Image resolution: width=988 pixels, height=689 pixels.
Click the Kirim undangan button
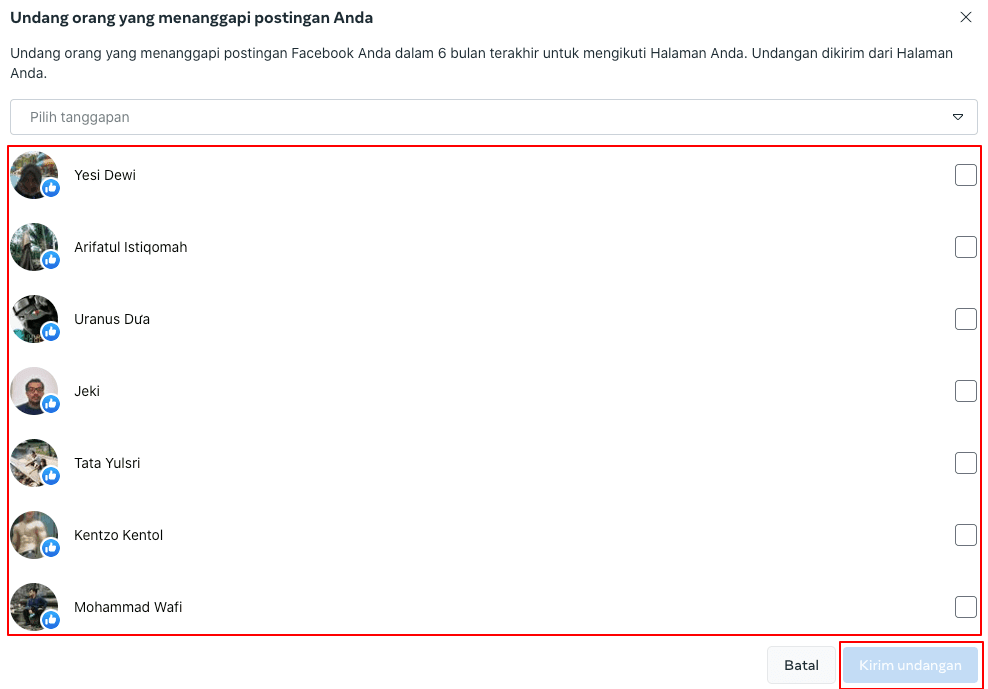tap(910, 665)
